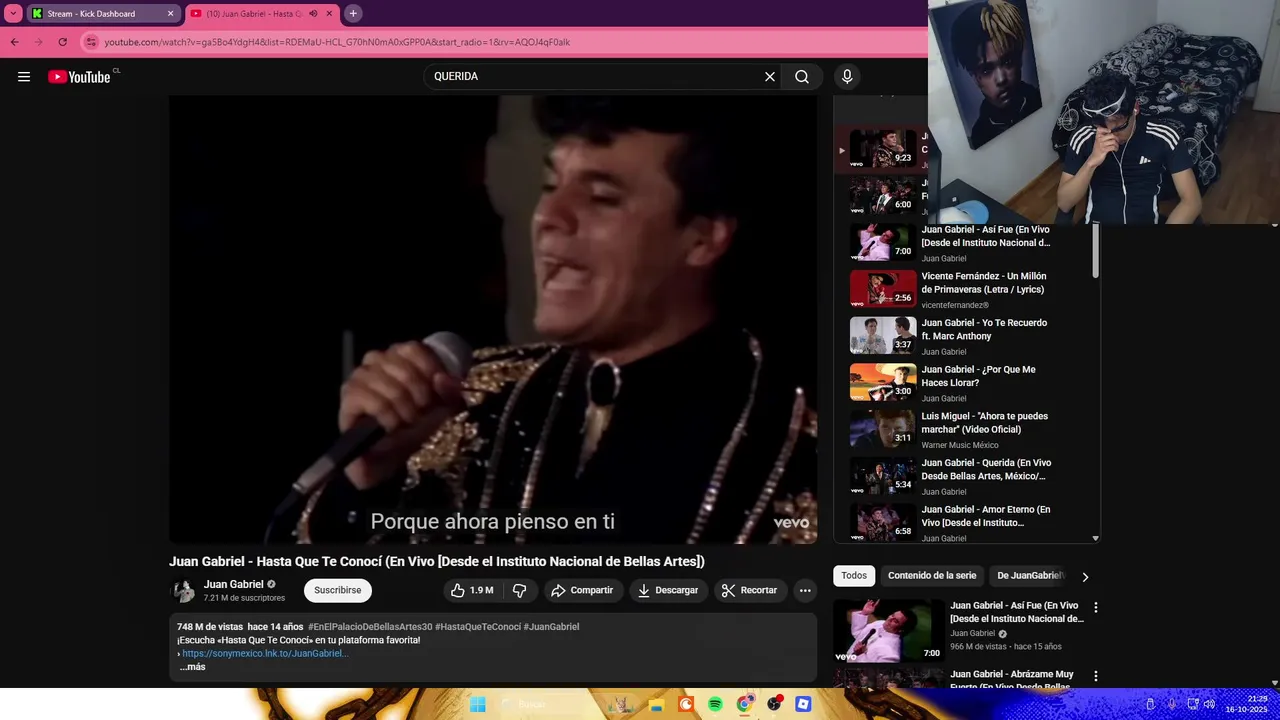This screenshot has width=1280, height=720.
Task: Open Chrome from the taskbar
Action: 744,704
